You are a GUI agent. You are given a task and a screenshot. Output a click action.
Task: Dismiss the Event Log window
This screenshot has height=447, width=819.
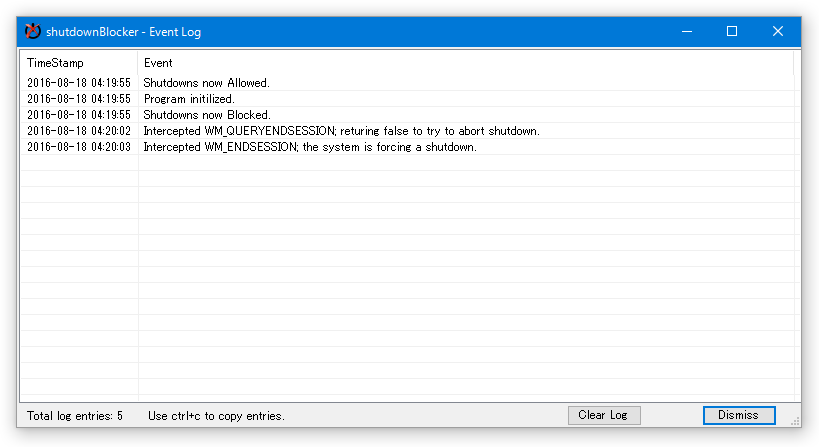pyautogui.click(x=739, y=415)
